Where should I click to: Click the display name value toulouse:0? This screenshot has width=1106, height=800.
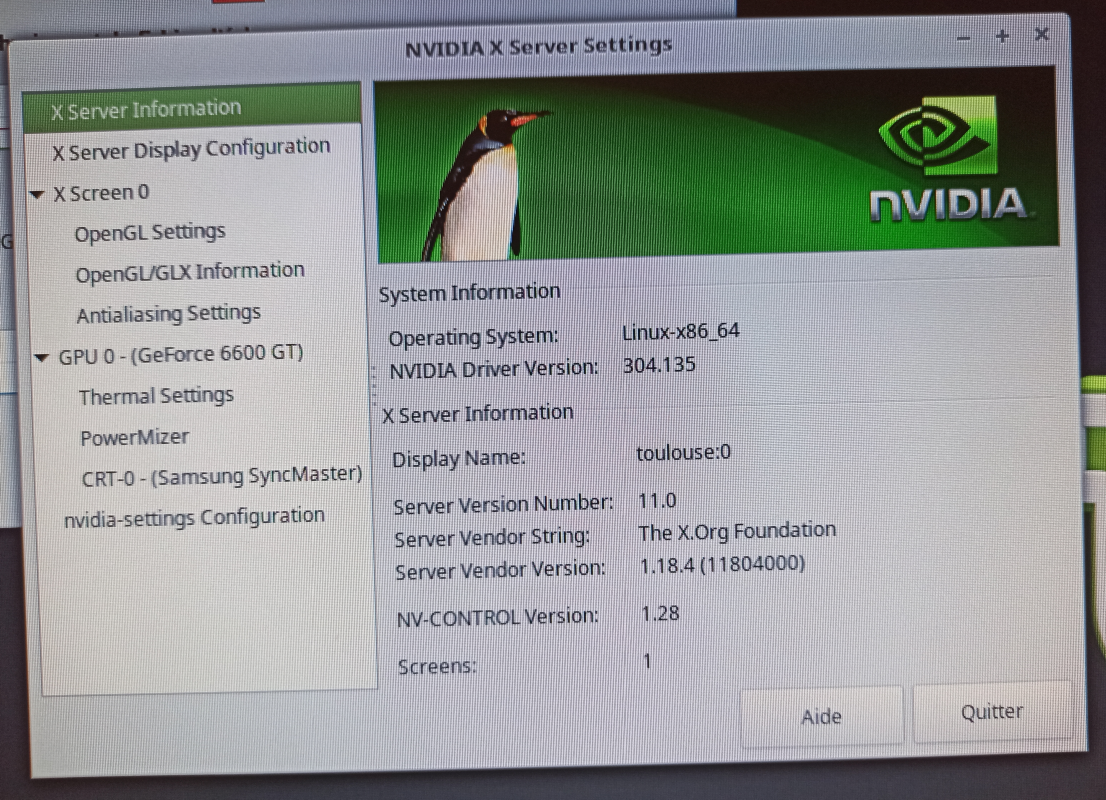pos(683,451)
